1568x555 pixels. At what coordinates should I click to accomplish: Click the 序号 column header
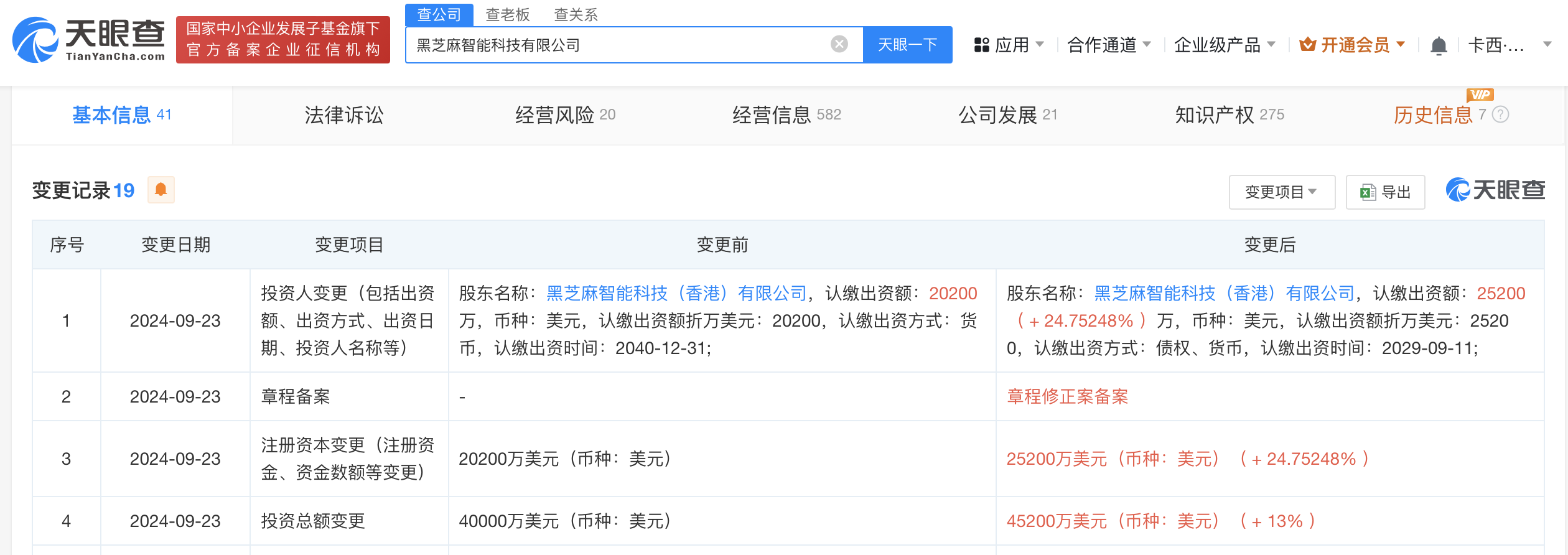click(67, 245)
